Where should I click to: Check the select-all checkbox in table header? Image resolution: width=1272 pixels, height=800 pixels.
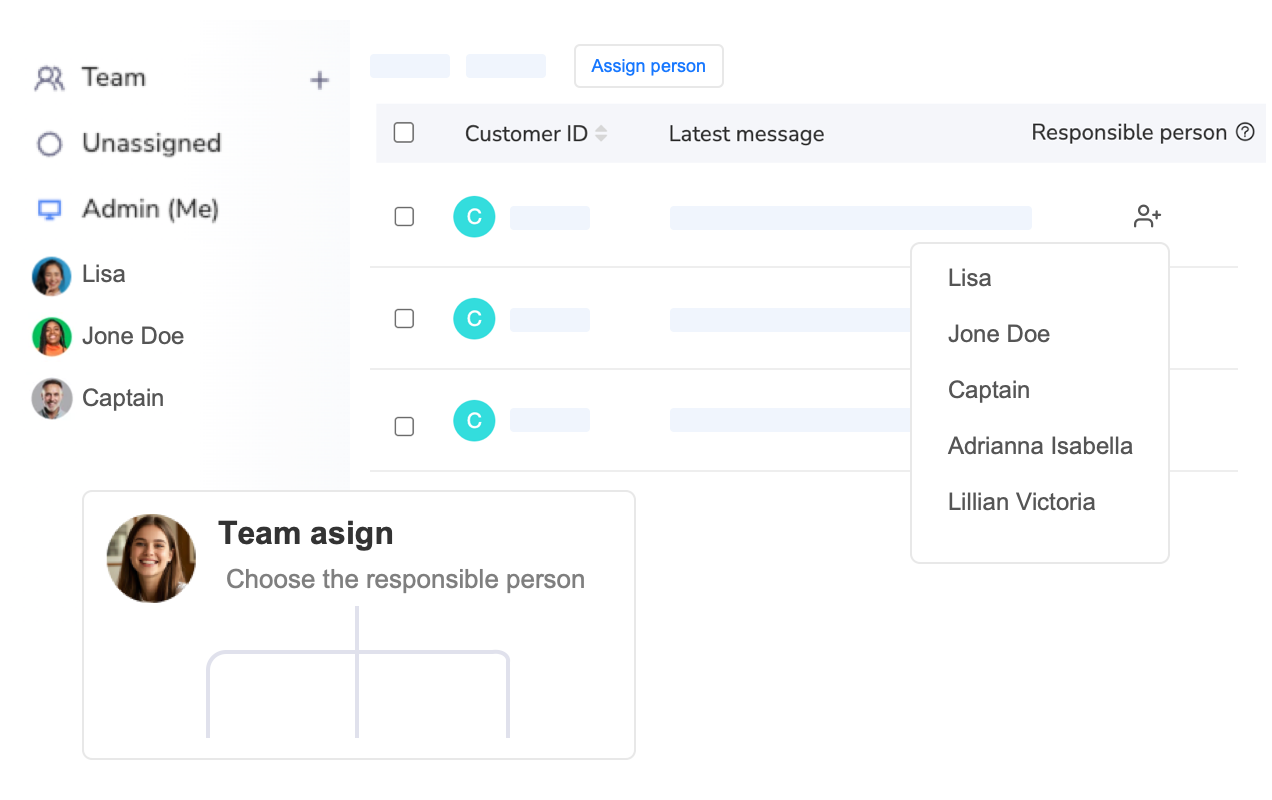404,132
